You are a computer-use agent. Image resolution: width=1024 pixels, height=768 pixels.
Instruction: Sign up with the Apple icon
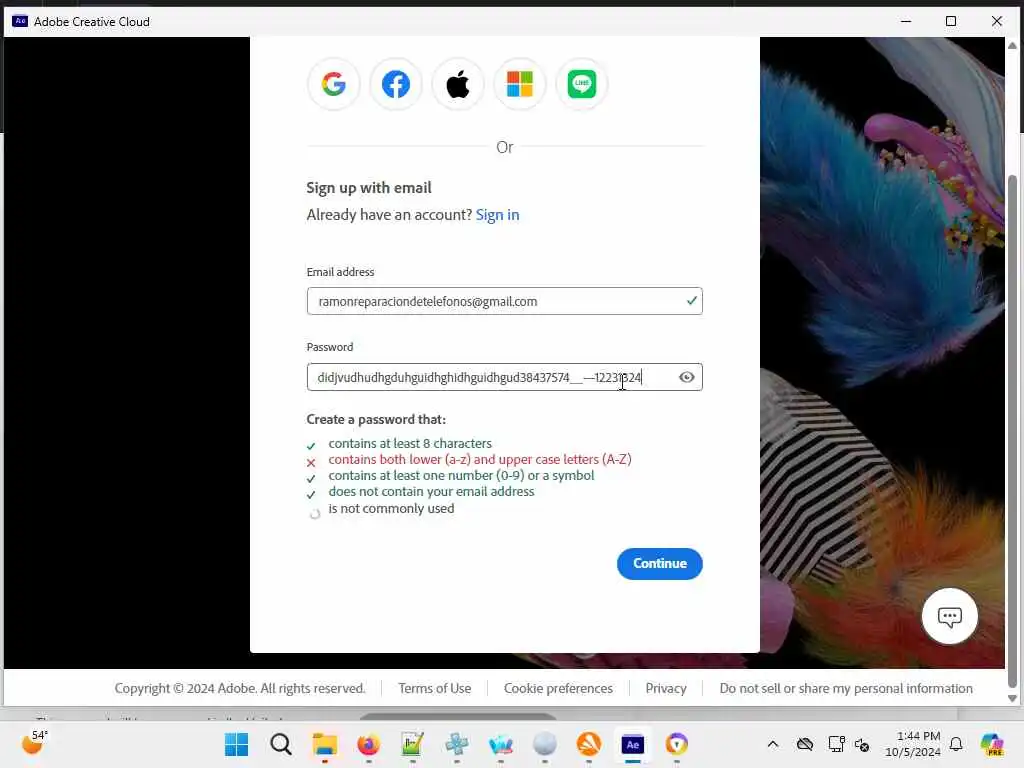click(x=458, y=84)
